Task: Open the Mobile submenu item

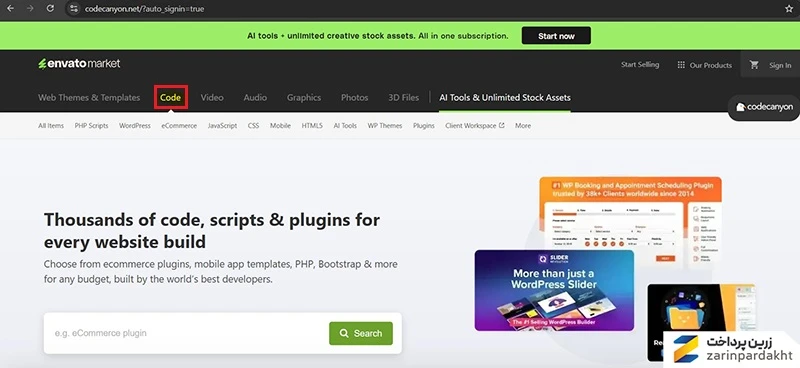Action: [280, 126]
